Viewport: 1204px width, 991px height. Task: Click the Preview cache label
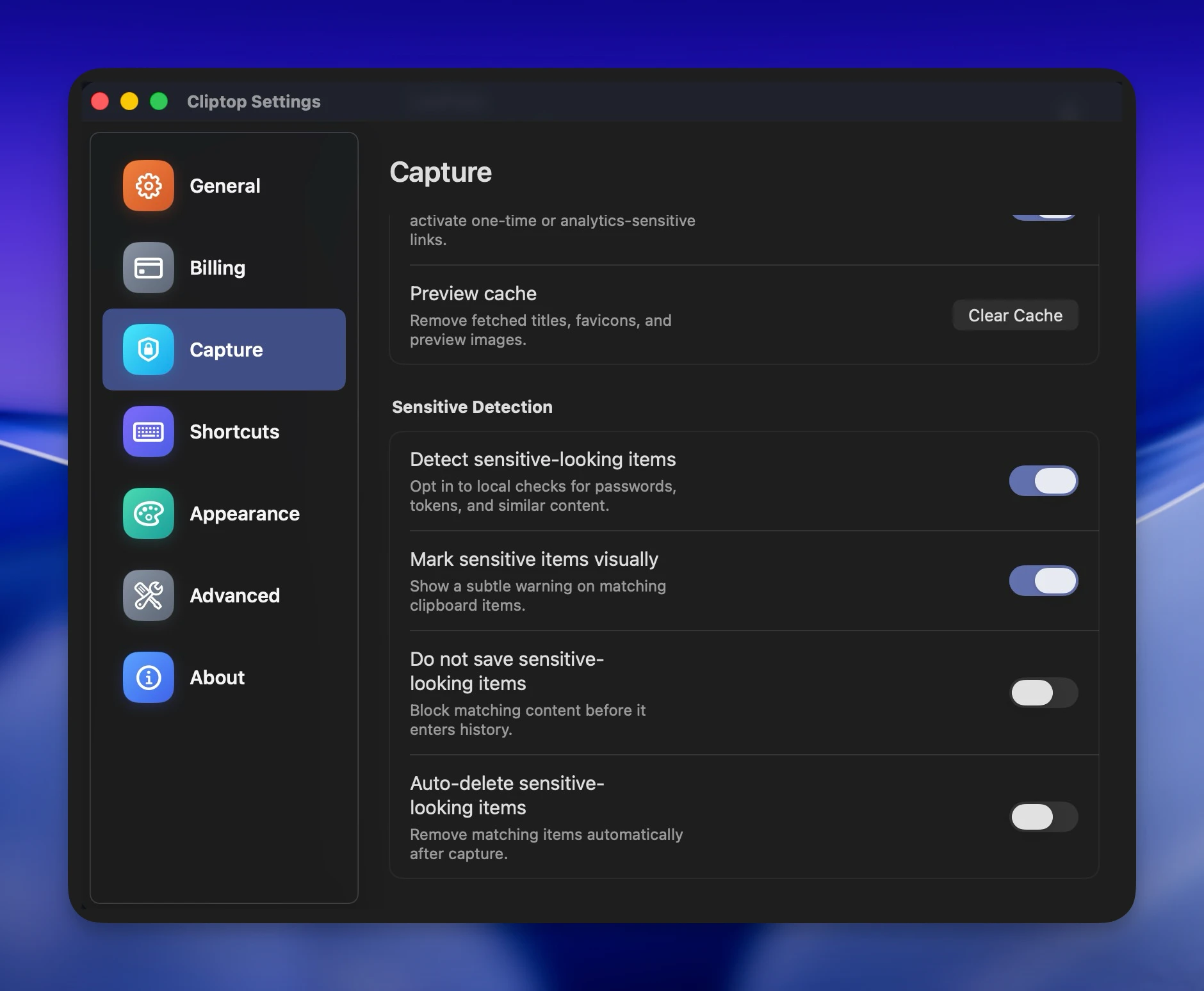click(473, 293)
